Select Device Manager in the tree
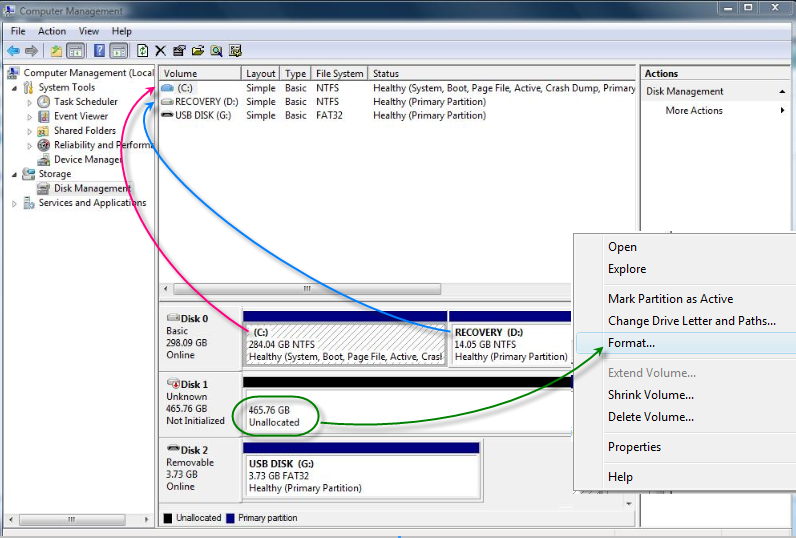Image resolution: width=796 pixels, height=538 pixels. (x=87, y=160)
